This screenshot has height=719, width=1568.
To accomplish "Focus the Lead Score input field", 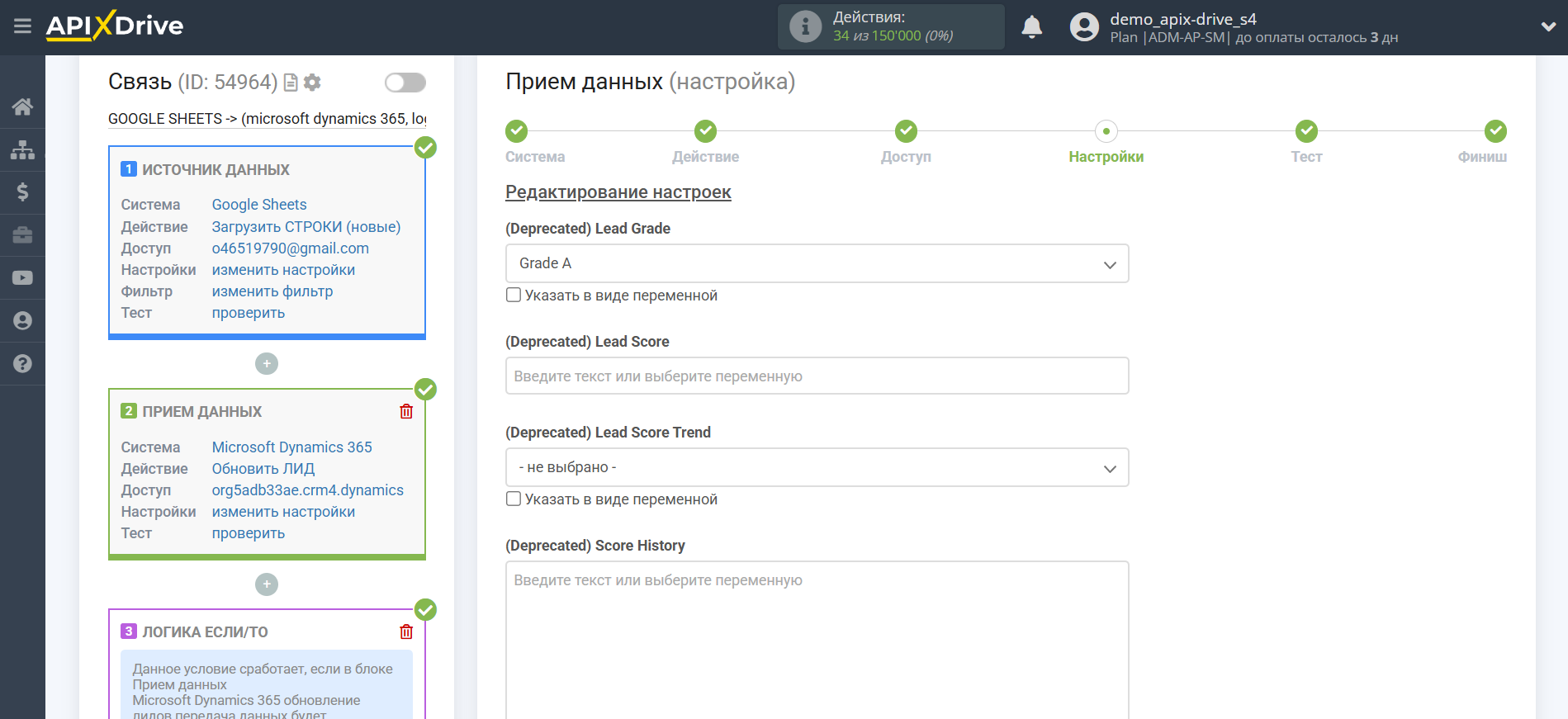I will (x=817, y=376).
